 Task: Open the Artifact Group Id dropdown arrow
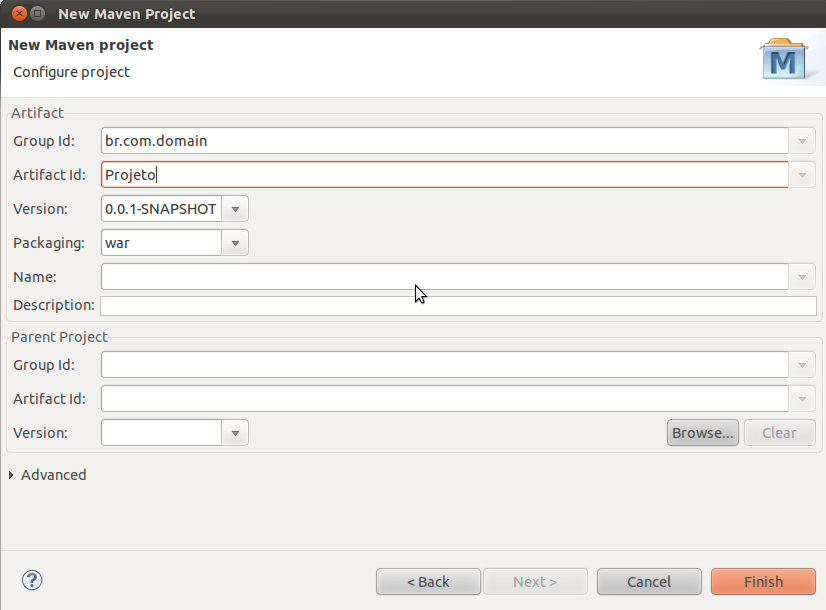802,141
